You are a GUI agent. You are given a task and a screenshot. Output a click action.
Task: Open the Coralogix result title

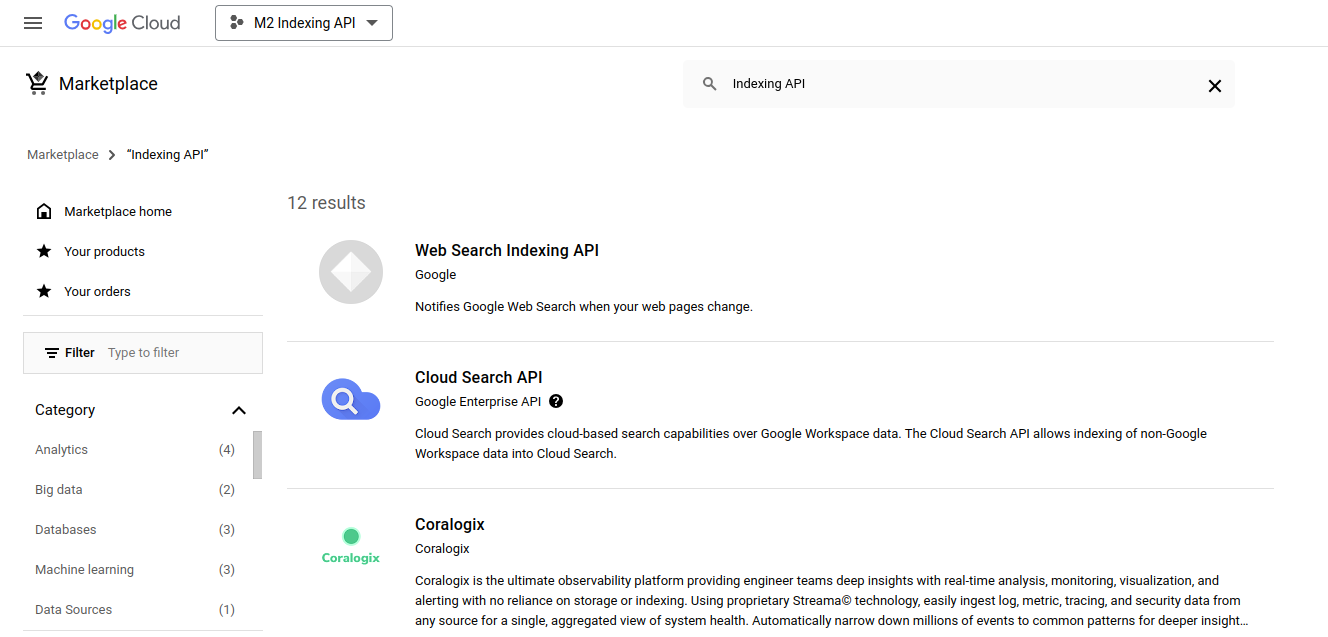click(450, 525)
